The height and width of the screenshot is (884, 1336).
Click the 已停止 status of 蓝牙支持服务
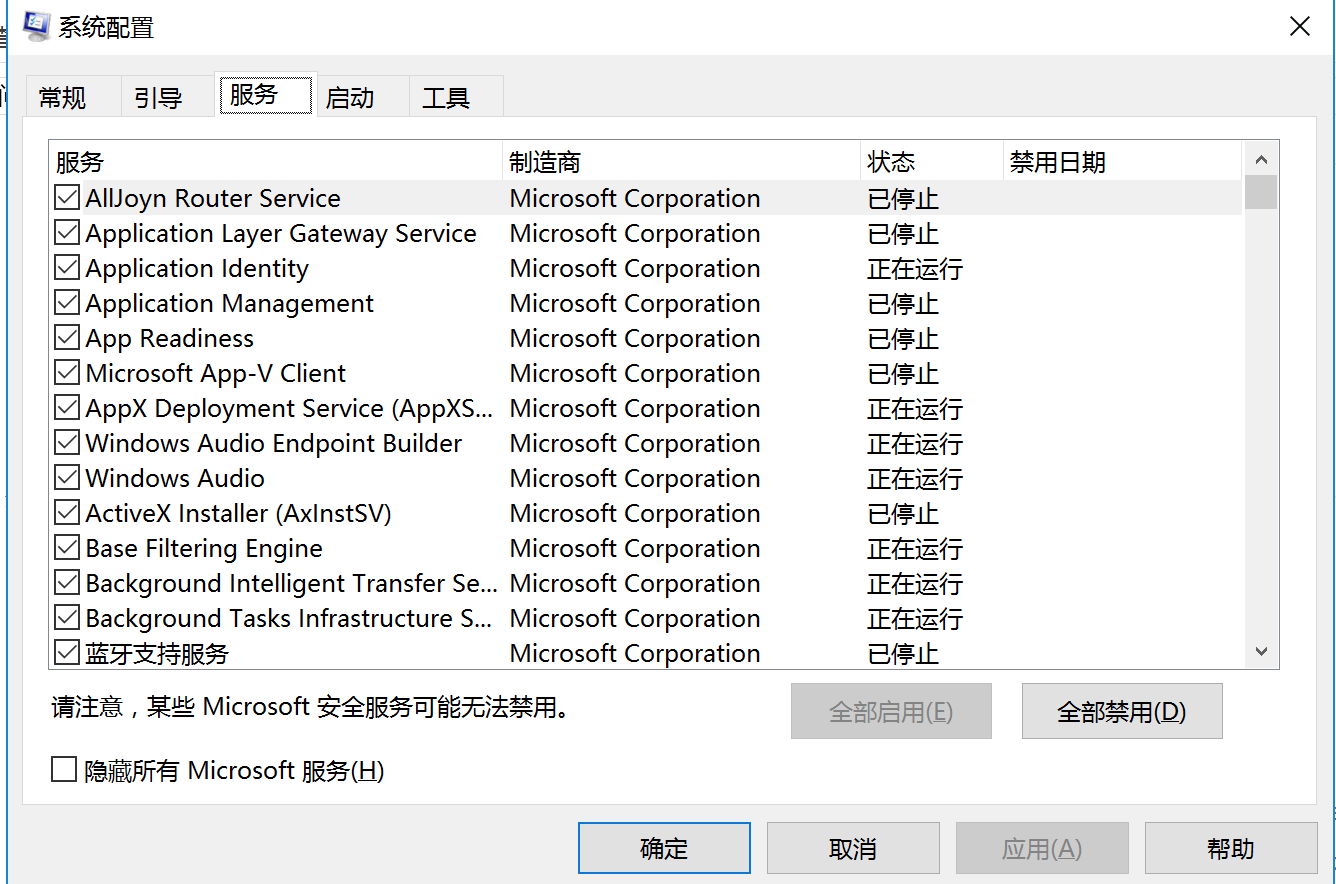903,653
